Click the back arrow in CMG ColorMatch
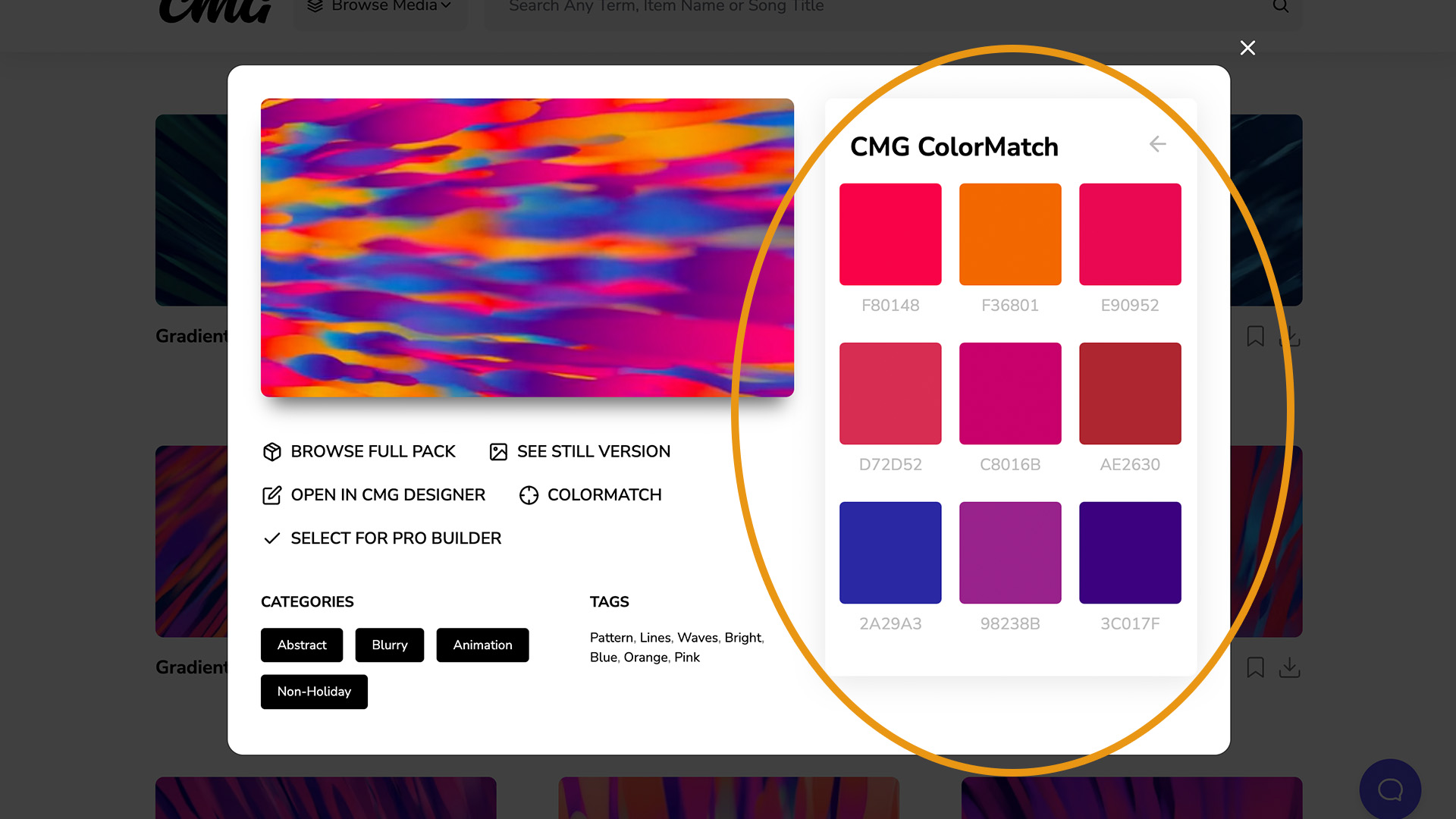Viewport: 1456px width, 819px height. point(1157,144)
